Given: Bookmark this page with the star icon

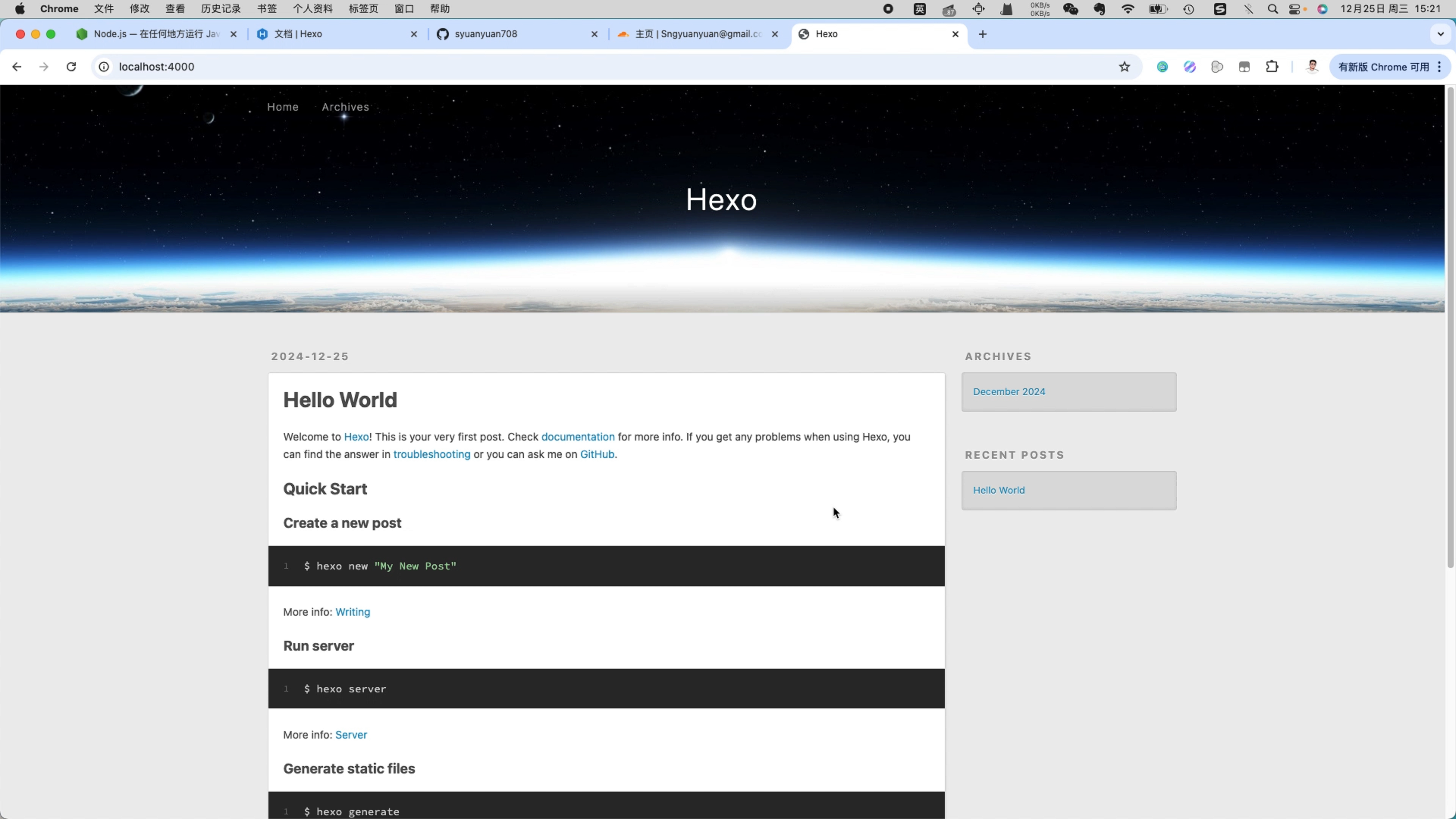Looking at the screenshot, I should coord(1125,67).
